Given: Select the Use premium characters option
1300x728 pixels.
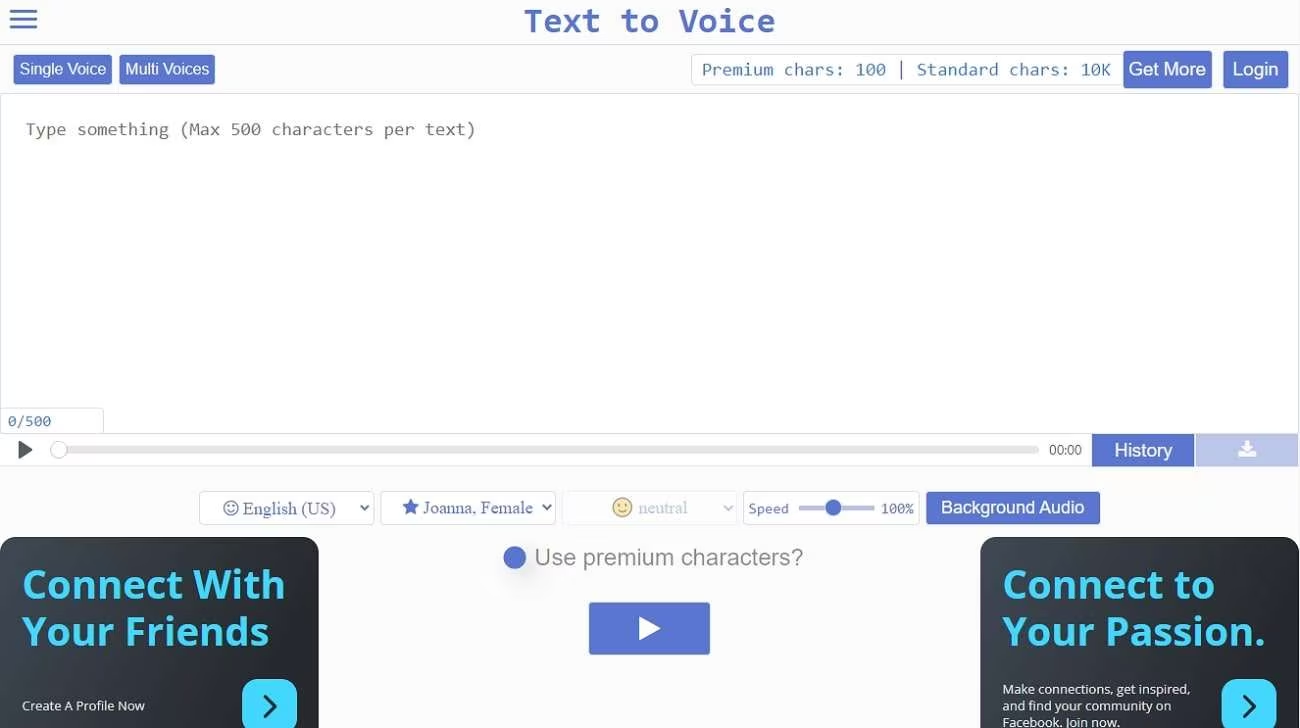Looking at the screenshot, I should [514, 557].
